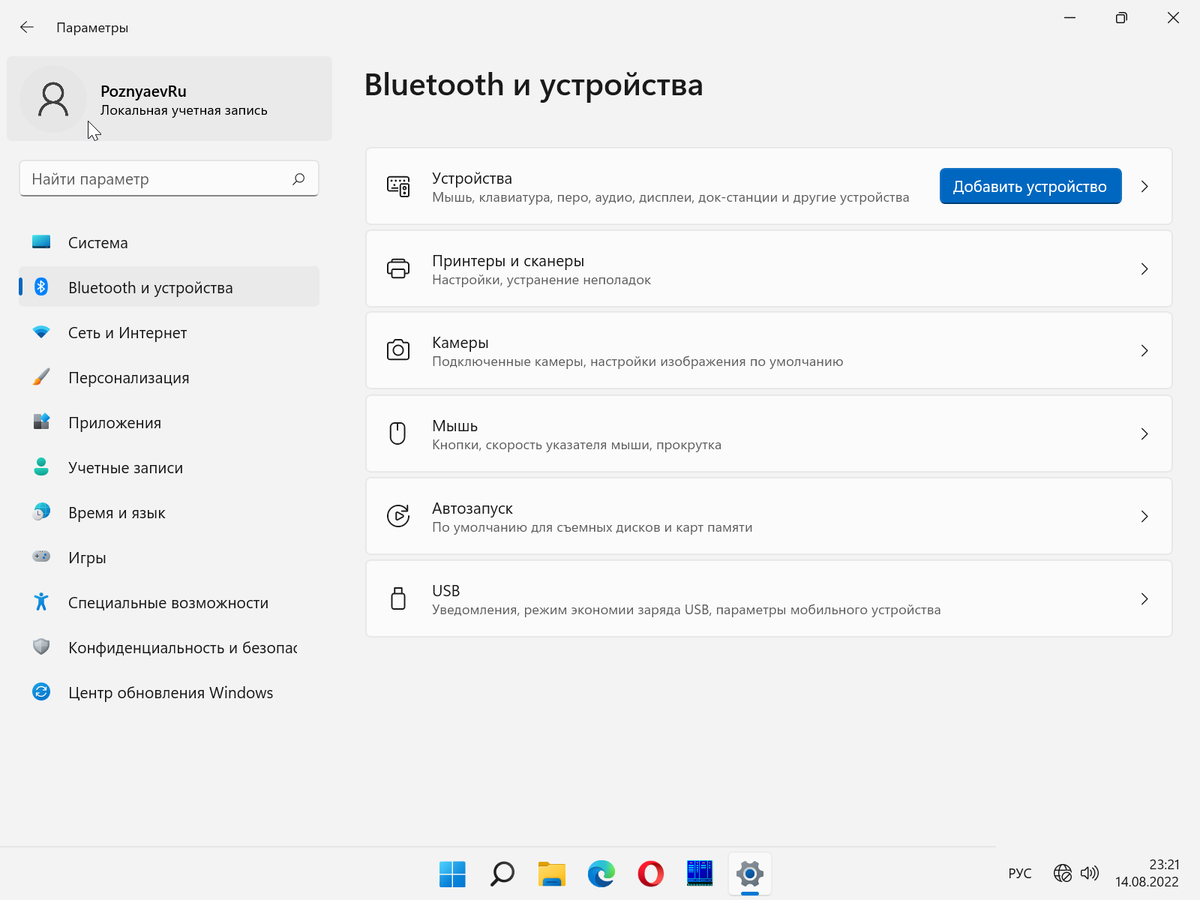Select Конфиденциальность и безопасность in sidebar
The width and height of the screenshot is (1200, 900).
coord(169,647)
